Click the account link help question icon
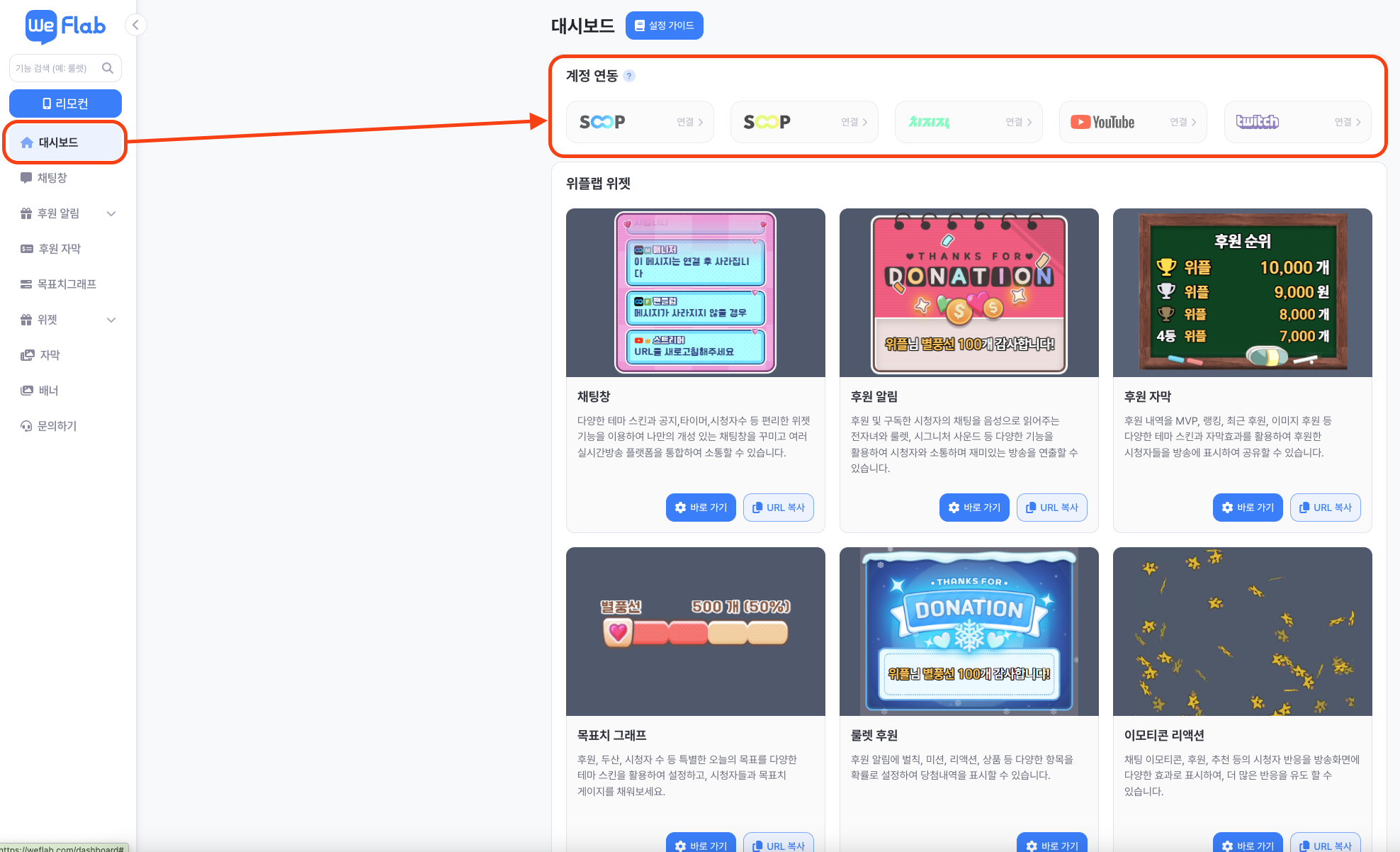 pyautogui.click(x=629, y=76)
